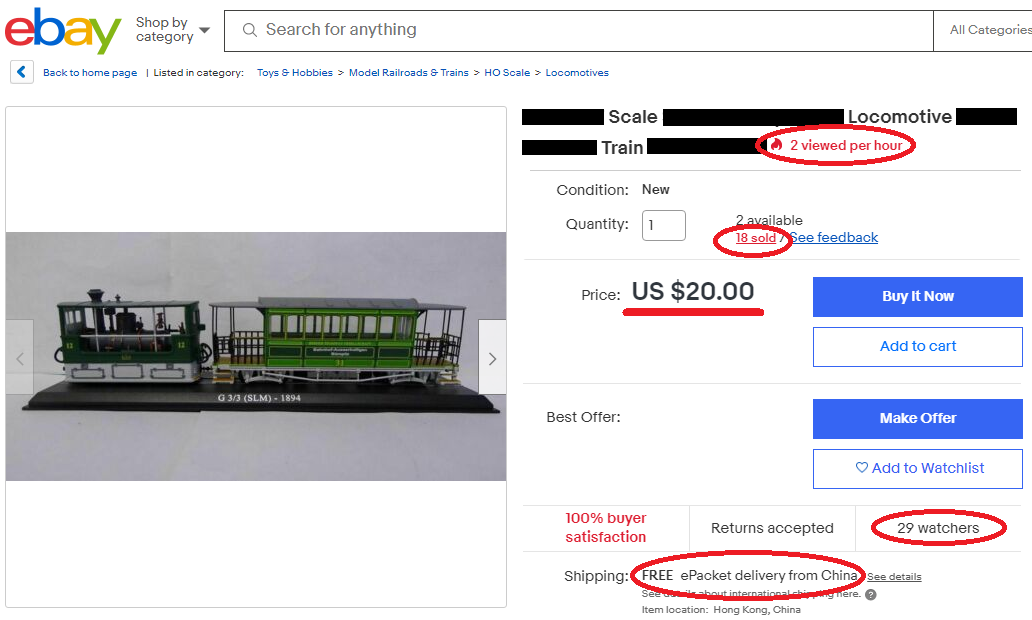This screenshot has width=1032, height=620.
Task: Go to Model Railroads & Trains category
Action: 408,73
